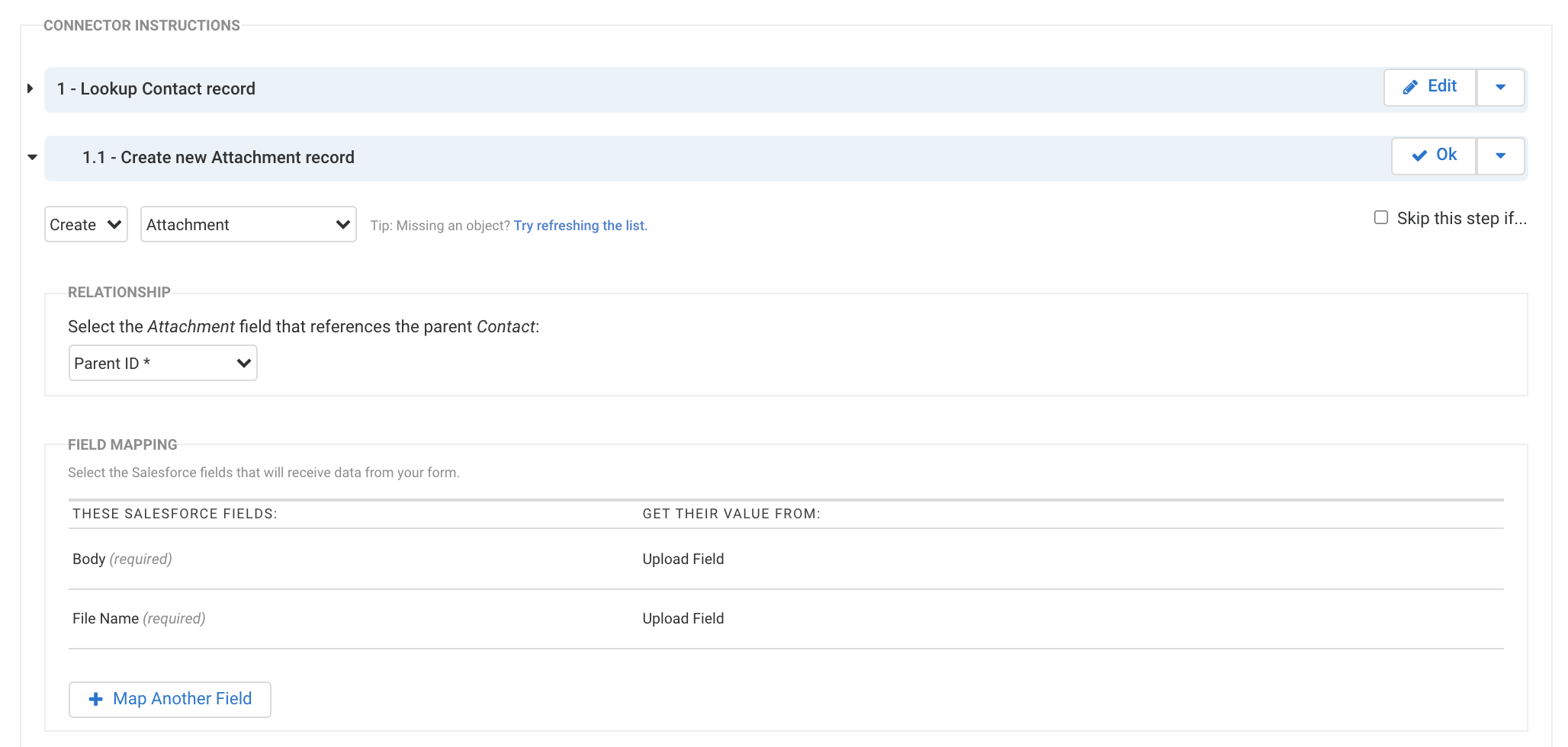Click Upload Field value for File Name
Viewport: 1568px width, 747px height.
[x=683, y=618]
